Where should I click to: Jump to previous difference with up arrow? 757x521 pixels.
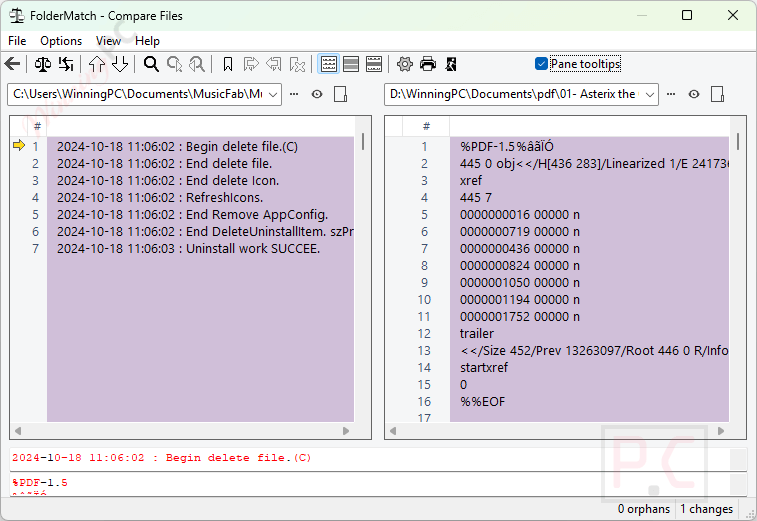tap(97, 64)
